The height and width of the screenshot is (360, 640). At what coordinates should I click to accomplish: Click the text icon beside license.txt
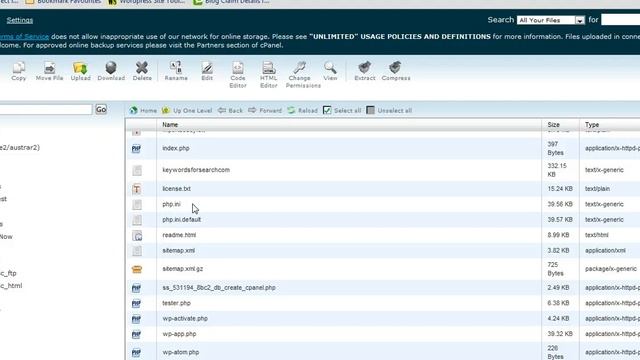137,189
